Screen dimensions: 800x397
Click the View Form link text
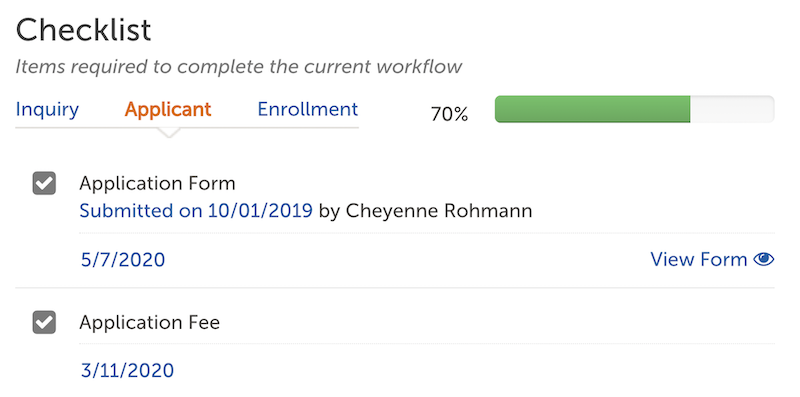pyautogui.click(x=698, y=260)
